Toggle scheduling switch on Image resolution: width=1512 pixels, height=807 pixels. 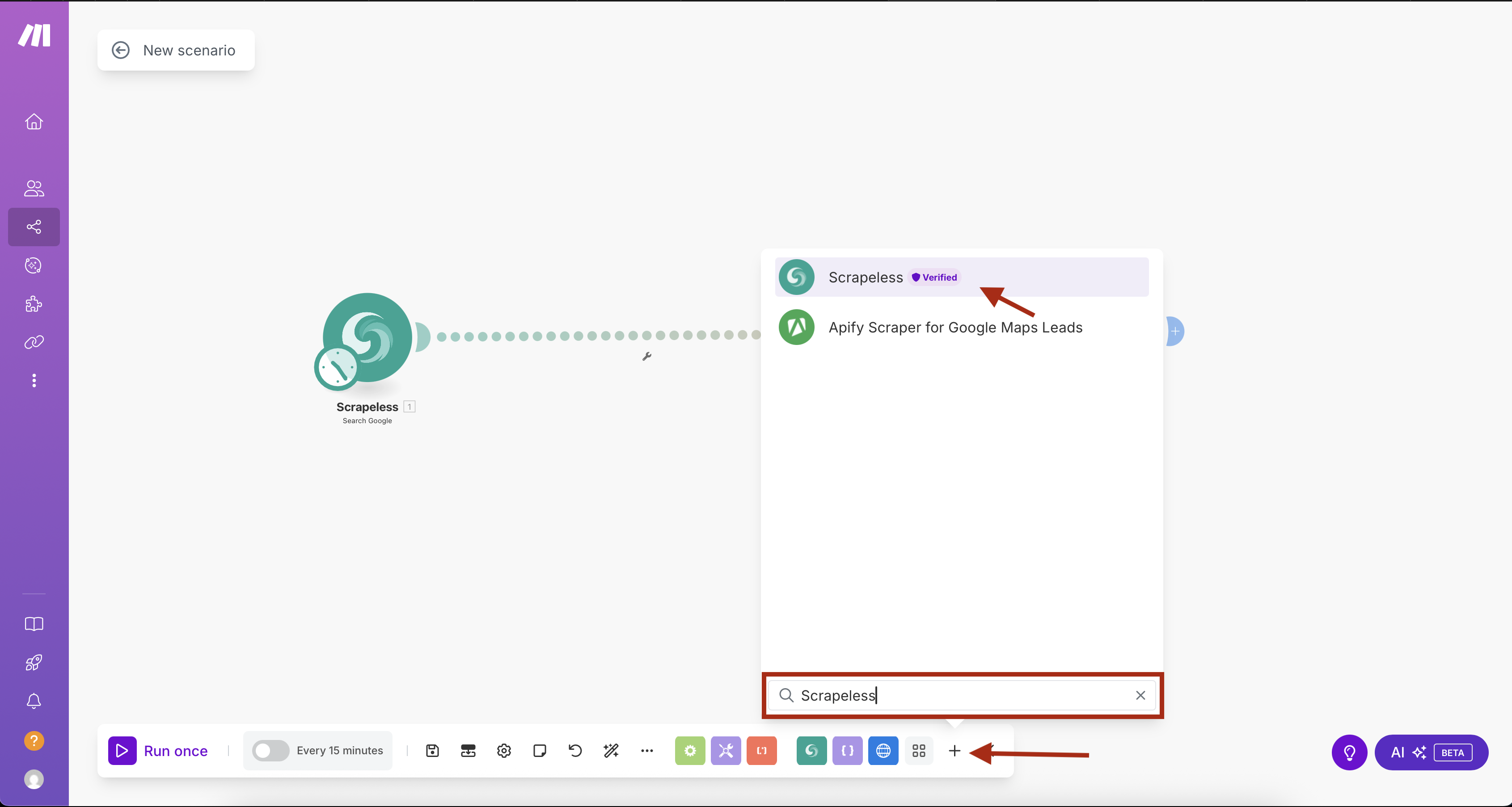[270, 751]
